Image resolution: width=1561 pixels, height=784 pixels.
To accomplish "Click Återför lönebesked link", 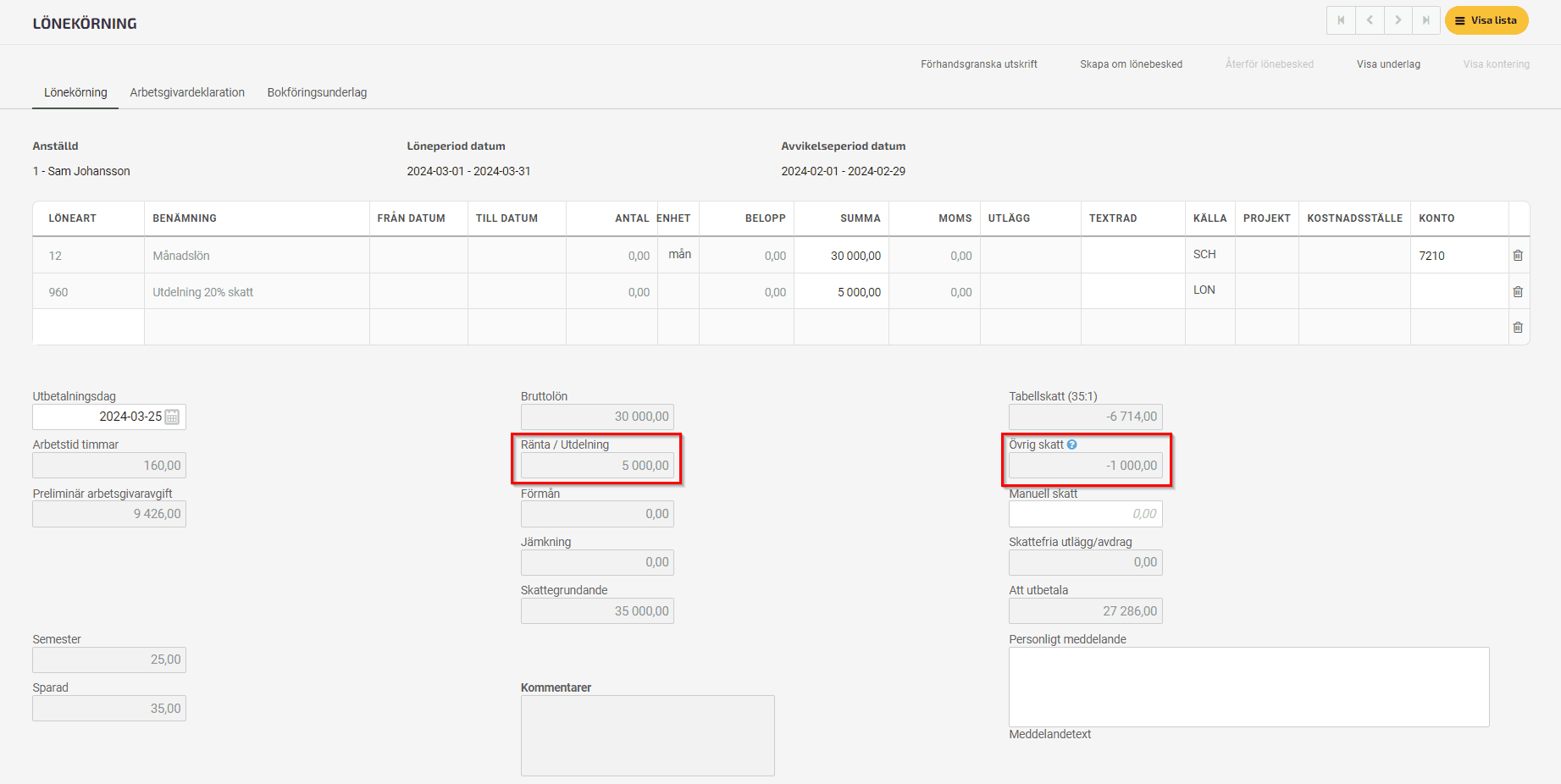I will (1270, 64).
